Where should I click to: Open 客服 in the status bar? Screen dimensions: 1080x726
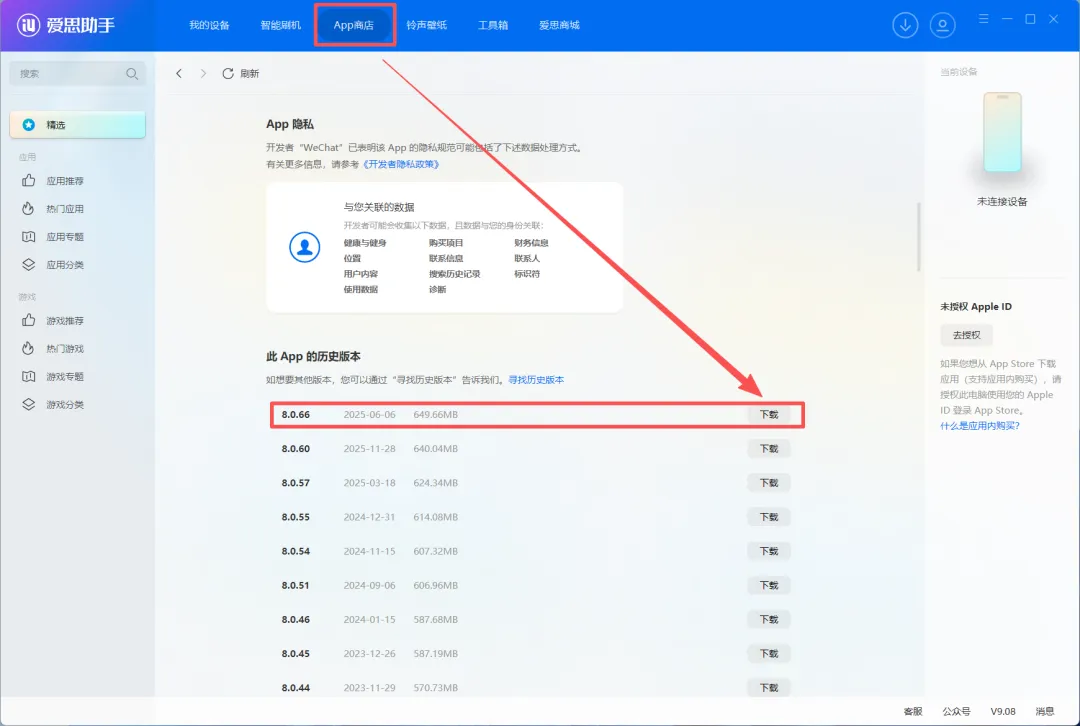913,712
